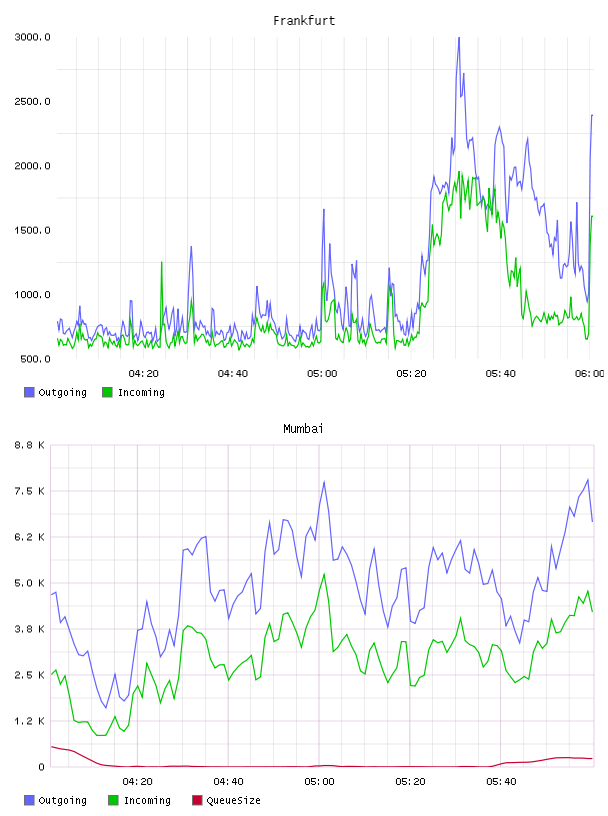Click the 2000.0 y-axis label in Frankfurt chart
Viewport: 608px width, 816px height.
(32, 166)
